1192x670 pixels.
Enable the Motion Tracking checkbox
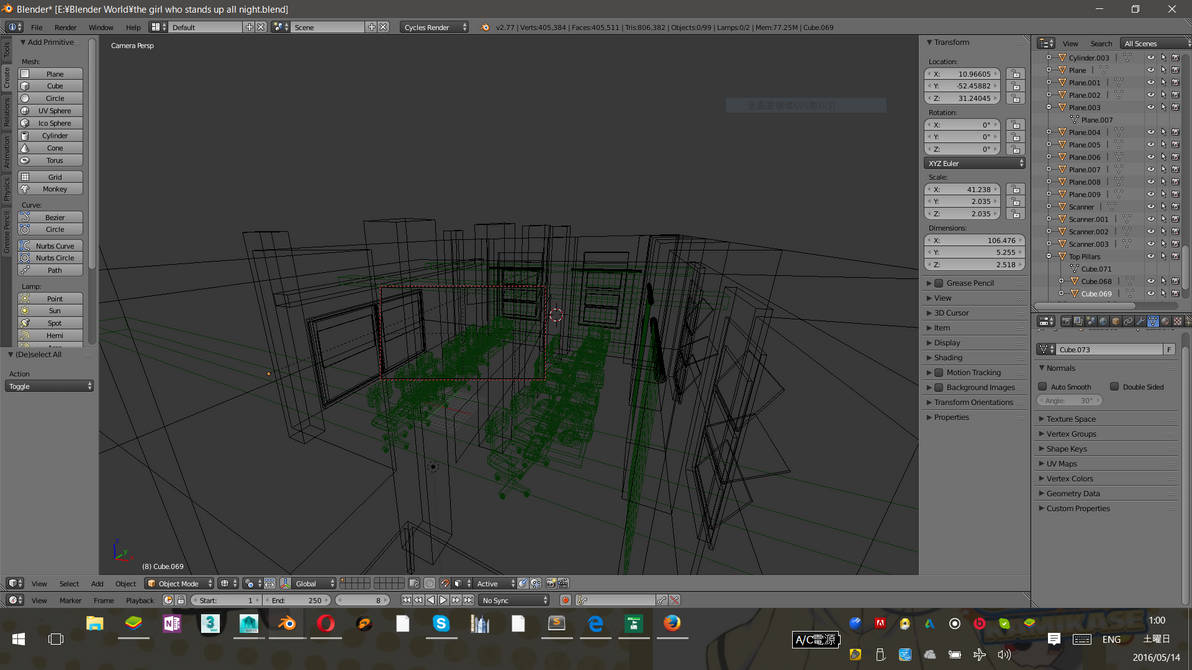pyautogui.click(x=939, y=373)
